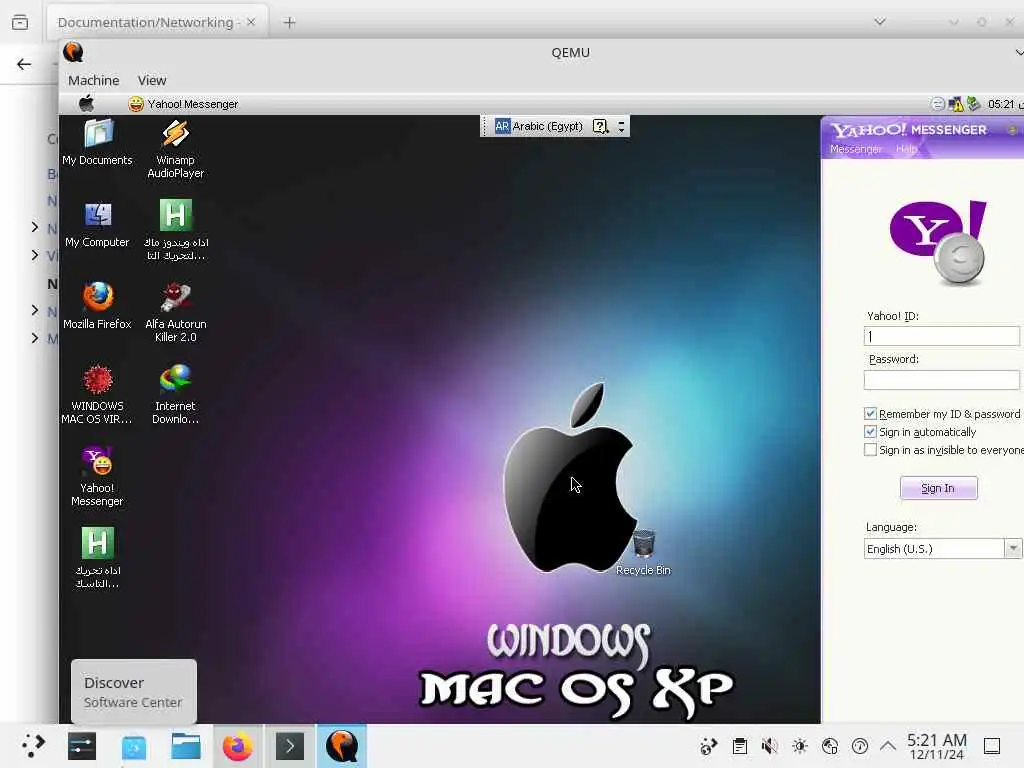This screenshot has height=768, width=1024.
Task: Click the Show Desktop button in the host panel
Action: coord(992,746)
